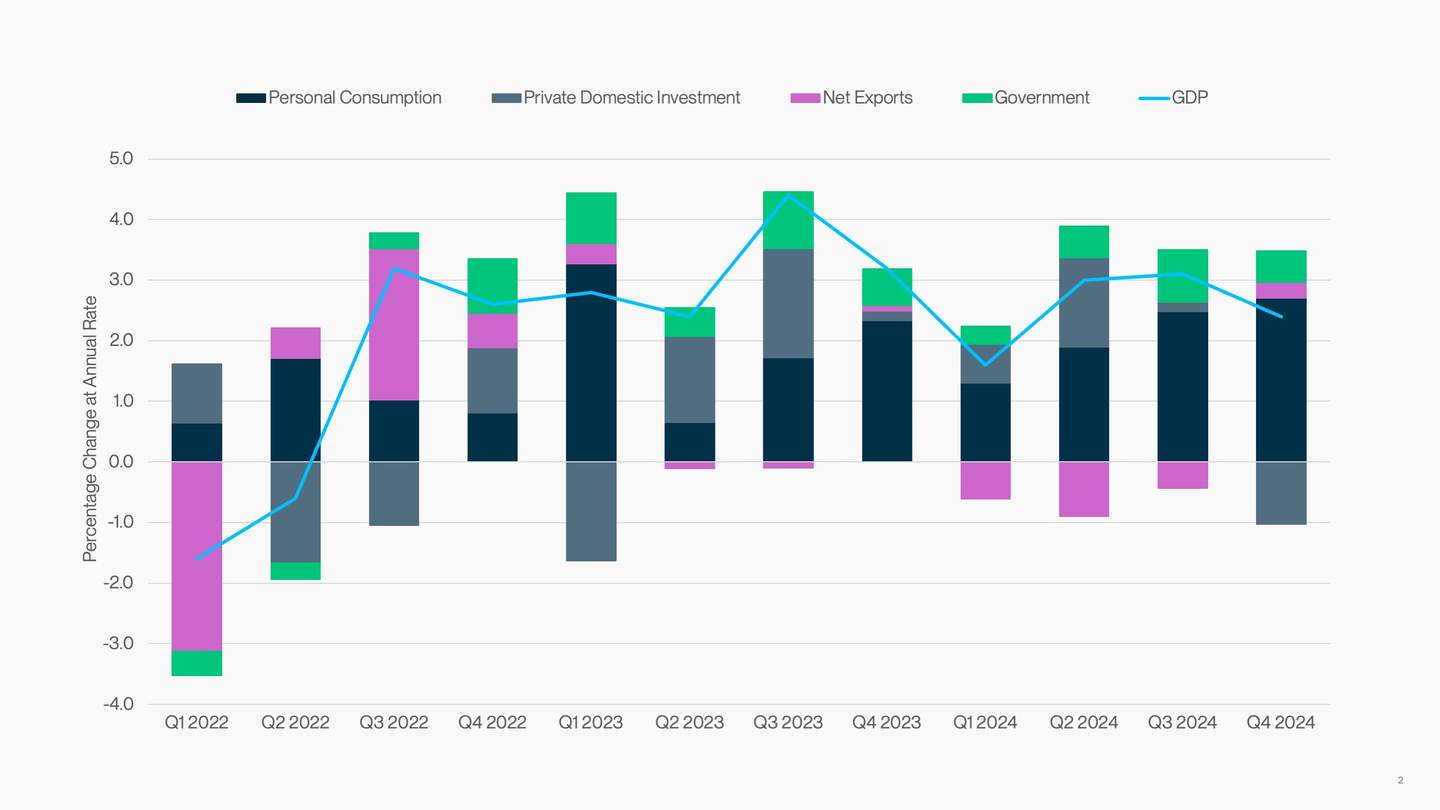Select the Q2 2023 axis label

click(x=689, y=722)
